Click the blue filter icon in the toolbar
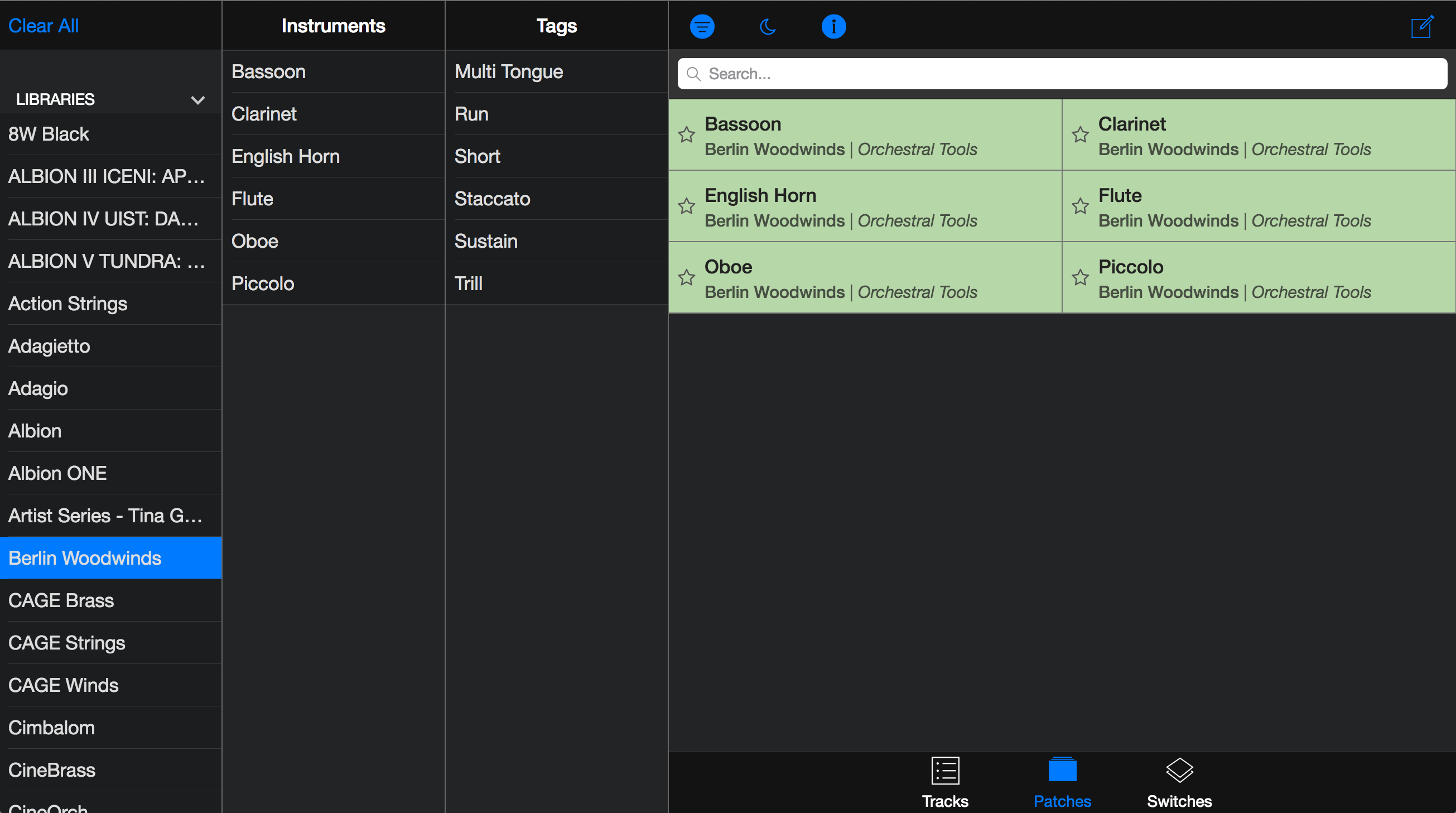This screenshot has height=813, width=1456. click(702, 26)
